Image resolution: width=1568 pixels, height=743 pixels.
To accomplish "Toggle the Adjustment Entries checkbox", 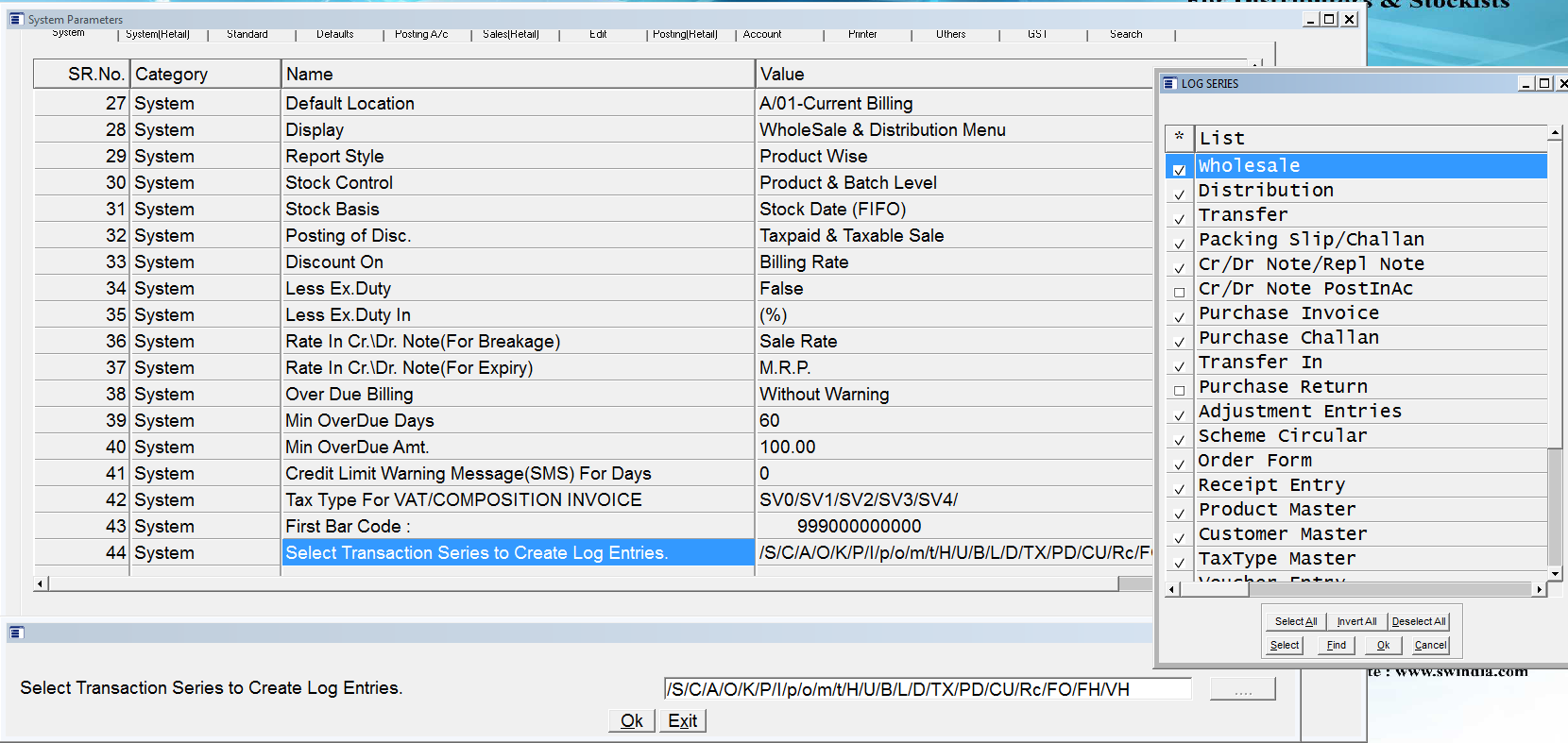I will click(1179, 415).
